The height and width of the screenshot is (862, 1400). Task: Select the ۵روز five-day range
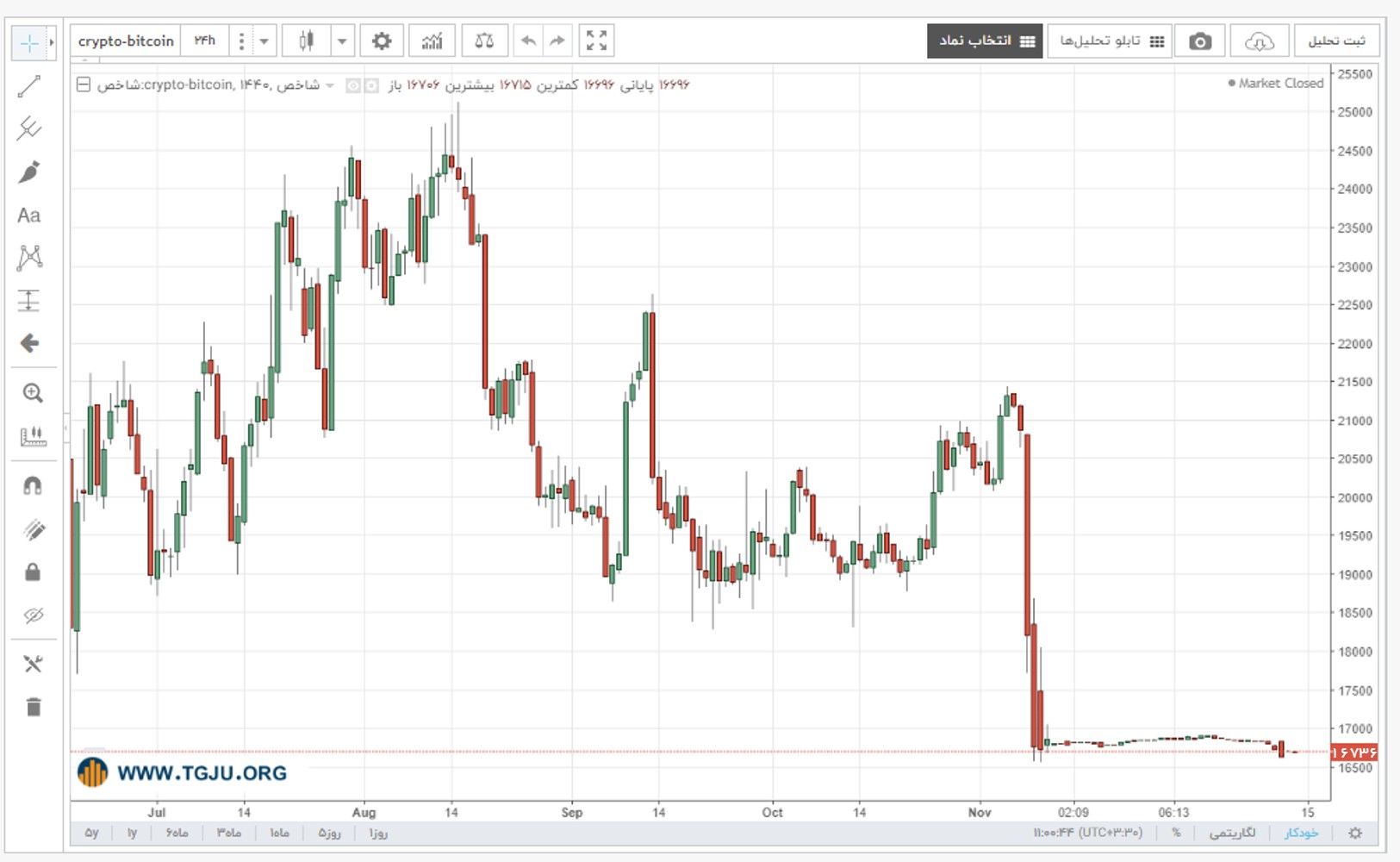(329, 834)
